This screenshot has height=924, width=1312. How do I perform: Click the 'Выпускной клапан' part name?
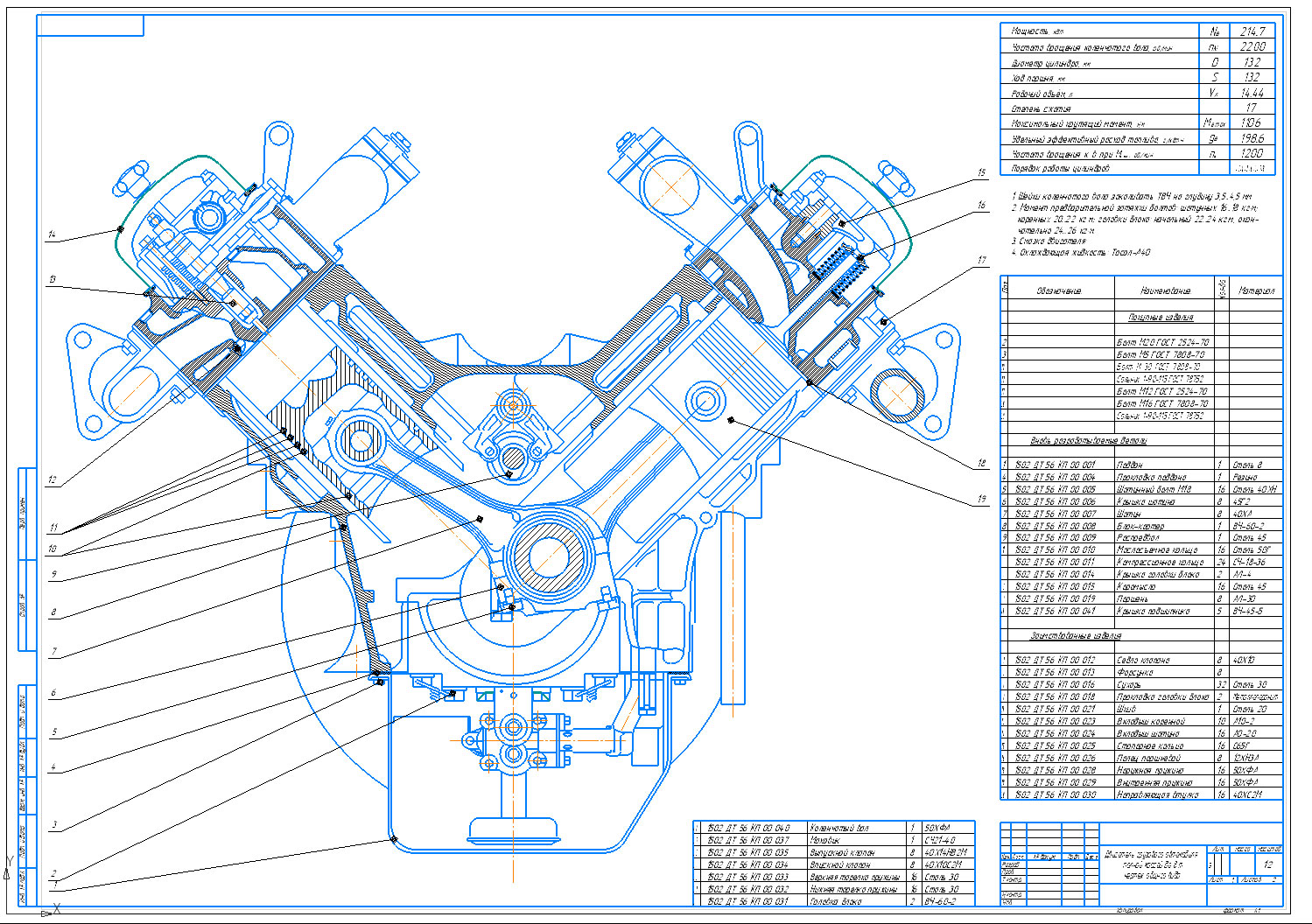(x=842, y=852)
